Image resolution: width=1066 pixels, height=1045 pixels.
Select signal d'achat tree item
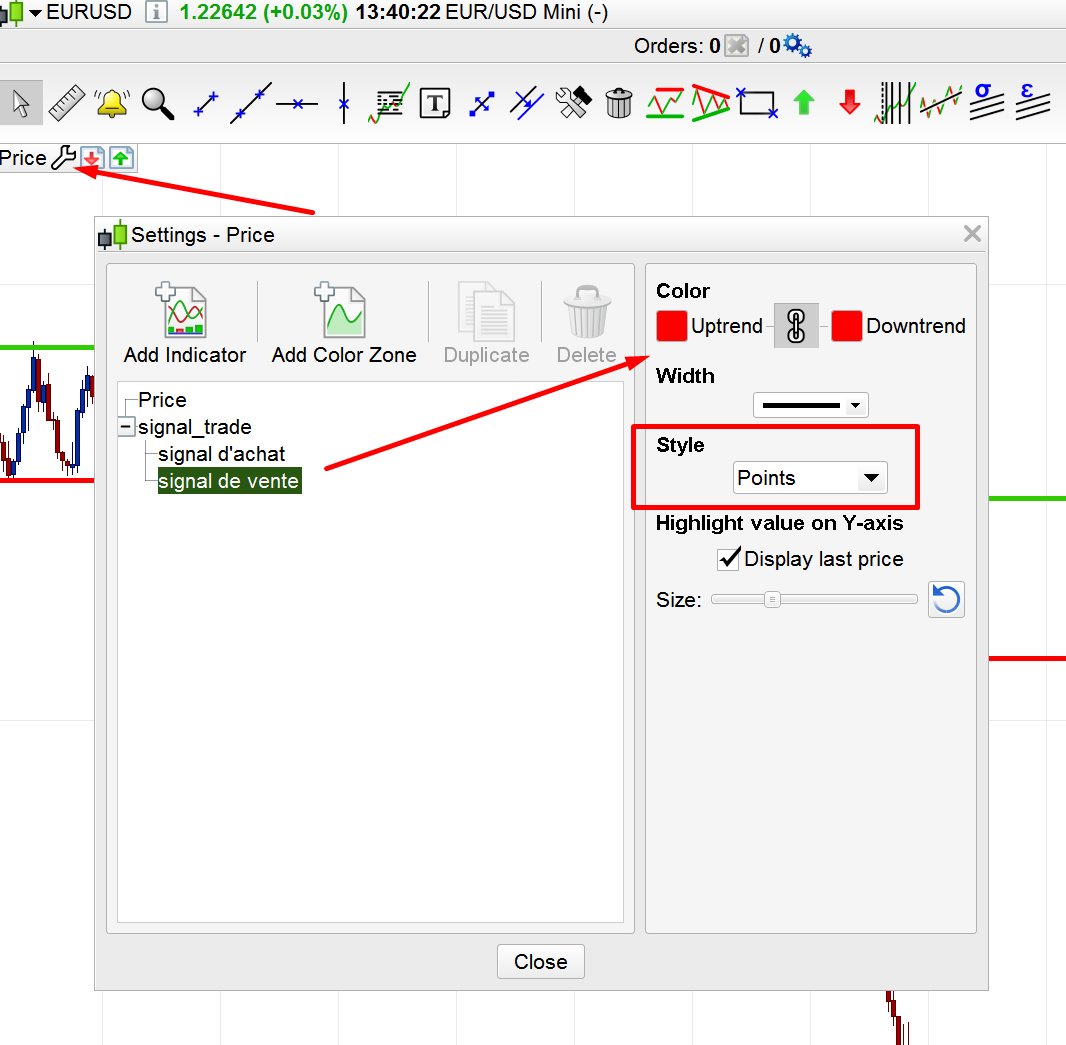(221, 454)
